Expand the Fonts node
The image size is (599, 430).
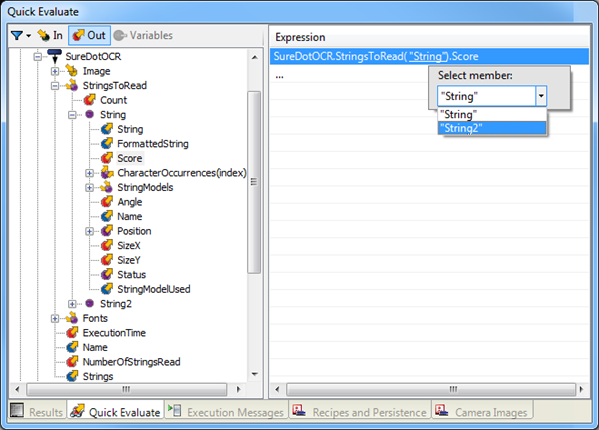tap(55, 318)
